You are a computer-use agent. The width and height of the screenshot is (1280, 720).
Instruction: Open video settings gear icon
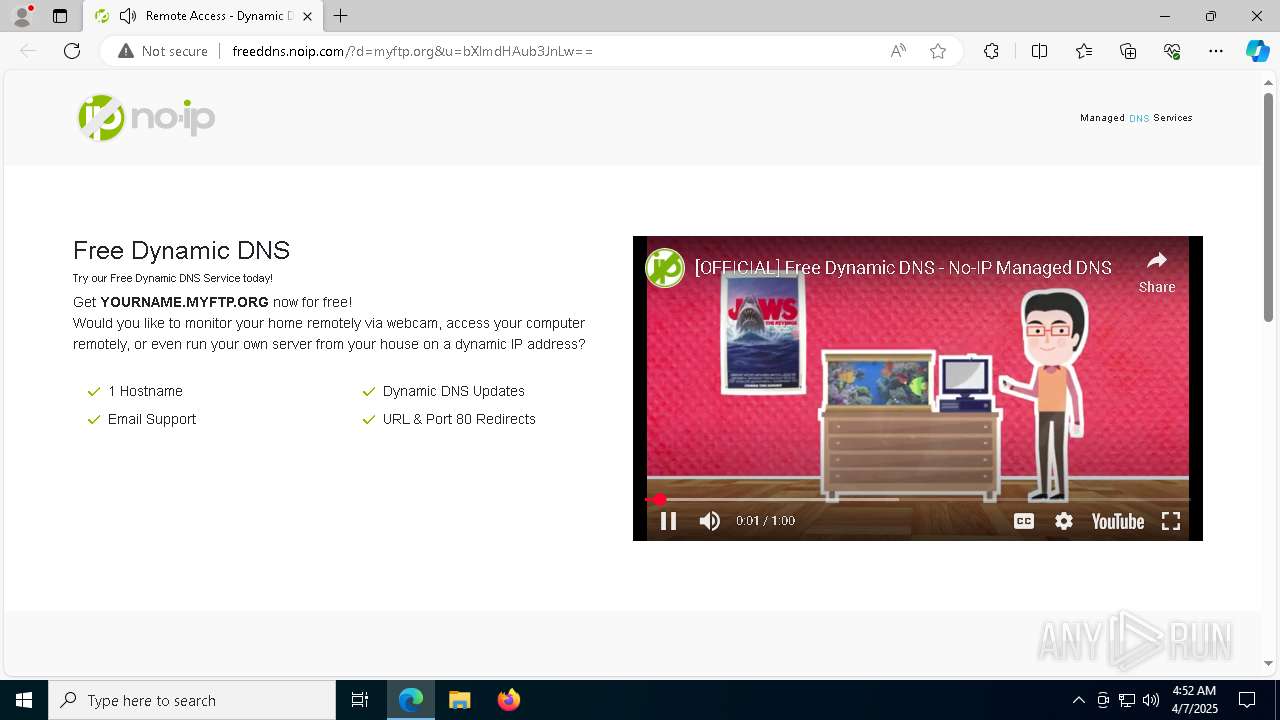click(x=1064, y=521)
